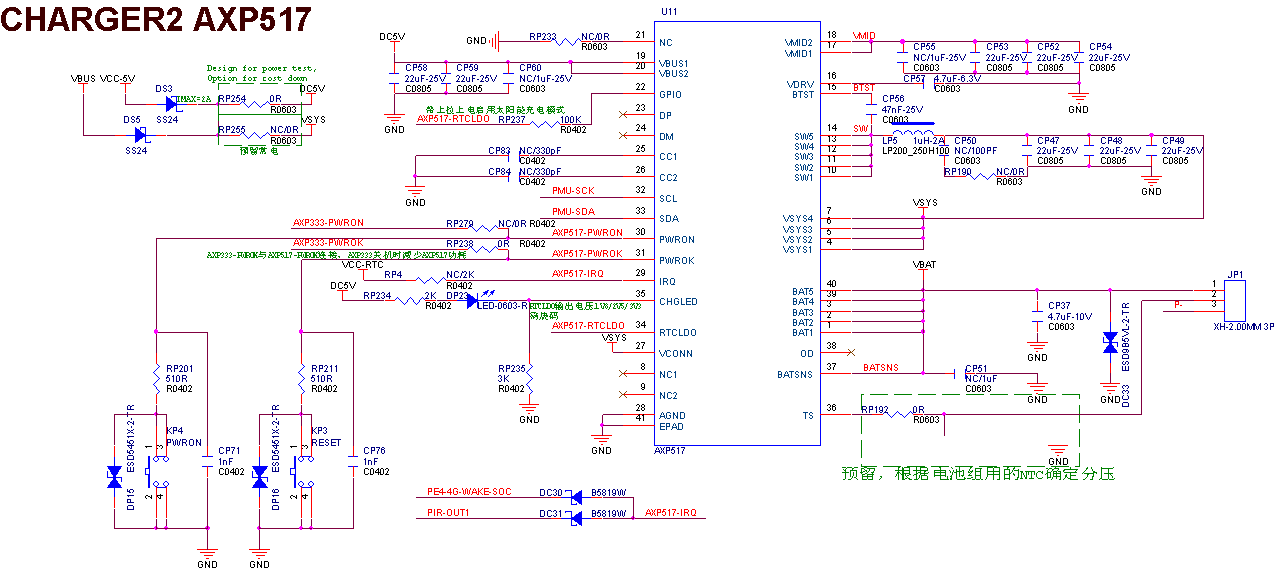Image resolution: width=1278 pixels, height=578 pixels.
Task: Click the DP23 charge LED symbol
Action: tap(473, 301)
